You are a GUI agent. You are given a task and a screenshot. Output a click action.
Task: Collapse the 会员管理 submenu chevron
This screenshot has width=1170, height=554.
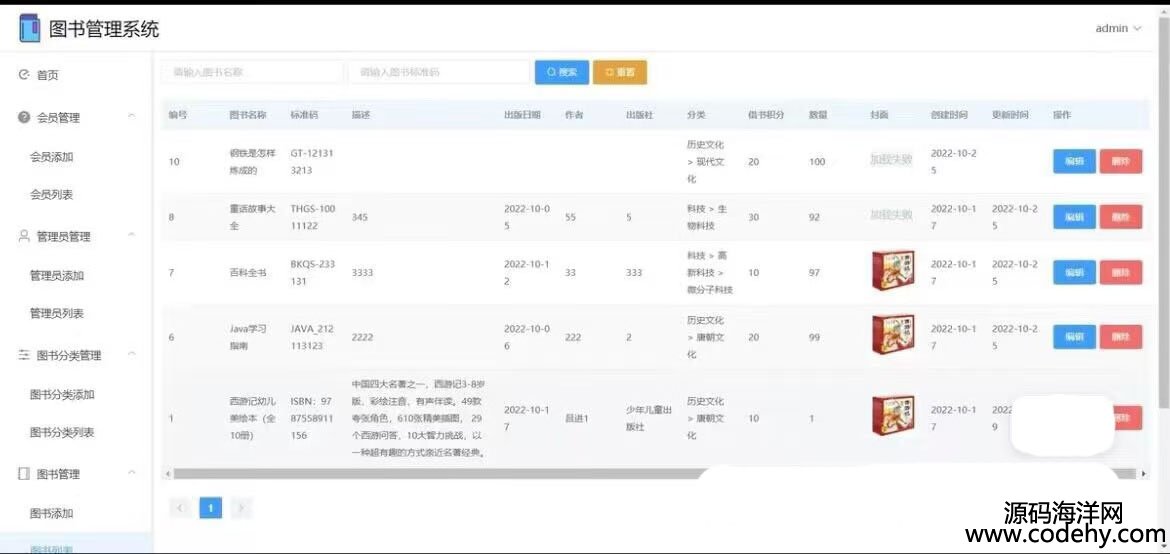[x=132, y=117]
